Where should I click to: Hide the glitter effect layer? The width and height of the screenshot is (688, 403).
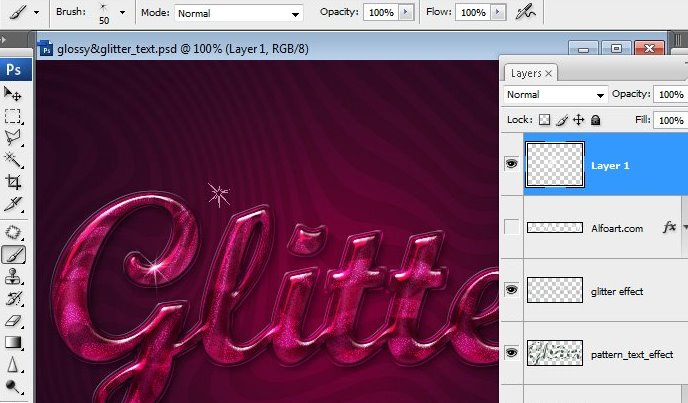tap(512, 291)
